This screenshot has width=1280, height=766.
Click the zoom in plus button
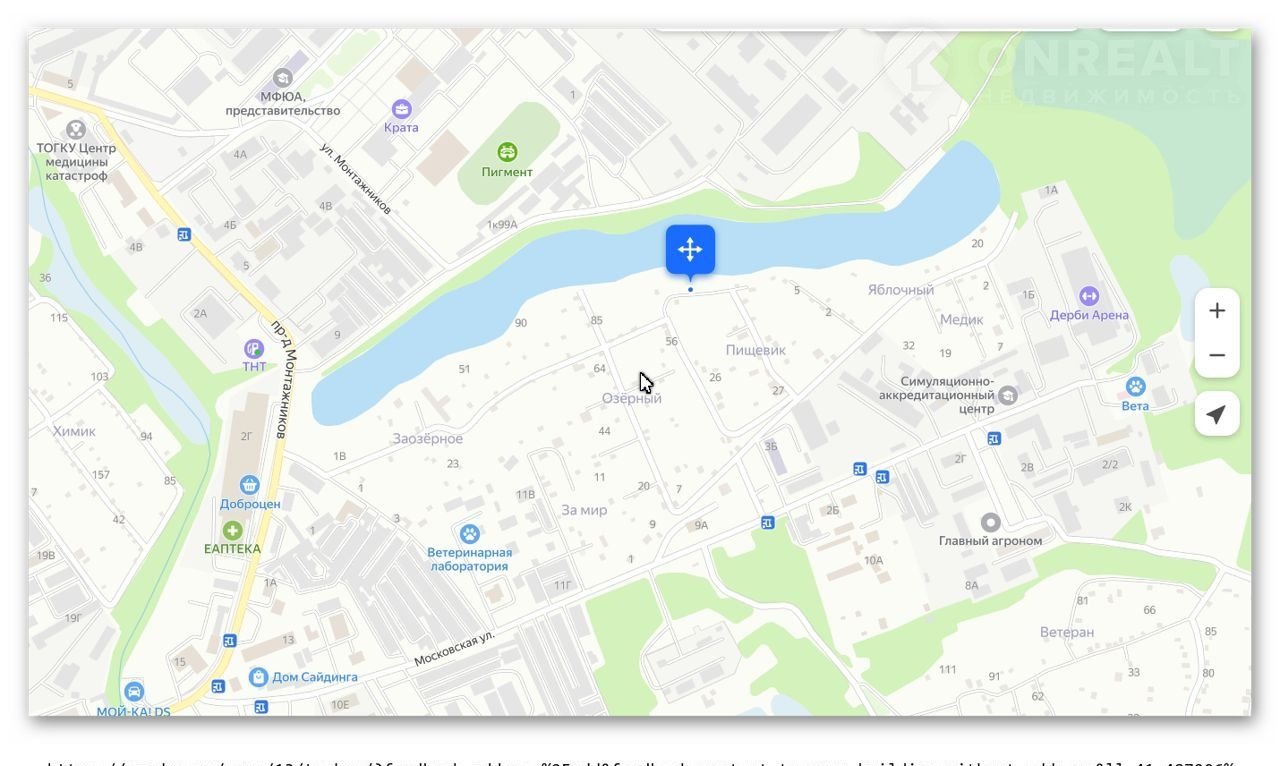1216,311
